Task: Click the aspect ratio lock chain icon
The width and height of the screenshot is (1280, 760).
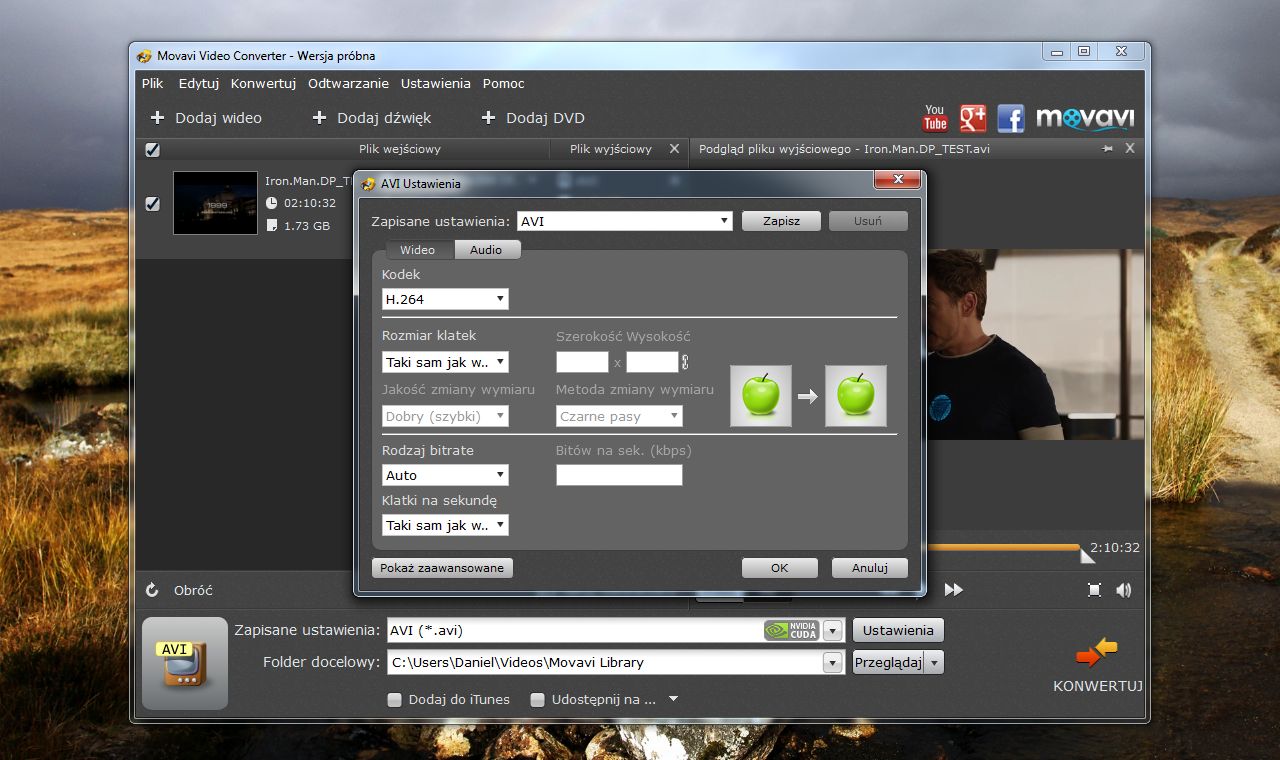Action: point(685,362)
